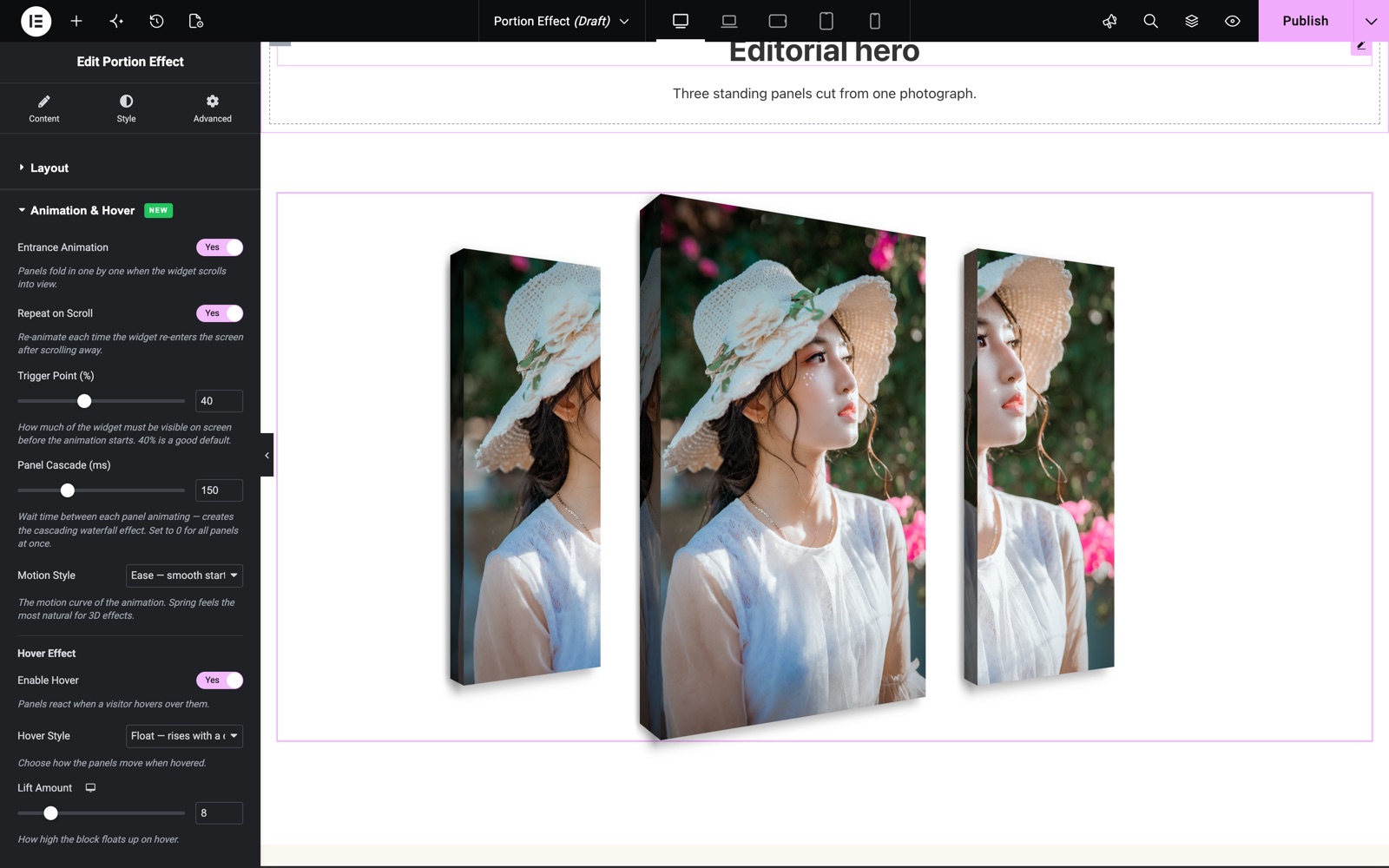Open the Motion Style dropdown
This screenshot has height=868, width=1389.
184,575
